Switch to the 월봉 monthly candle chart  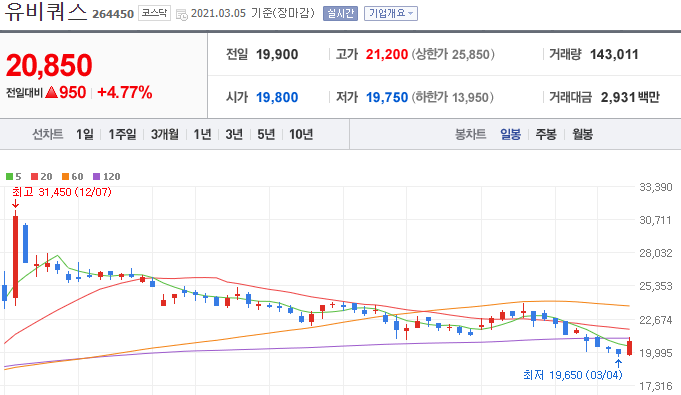(x=582, y=134)
